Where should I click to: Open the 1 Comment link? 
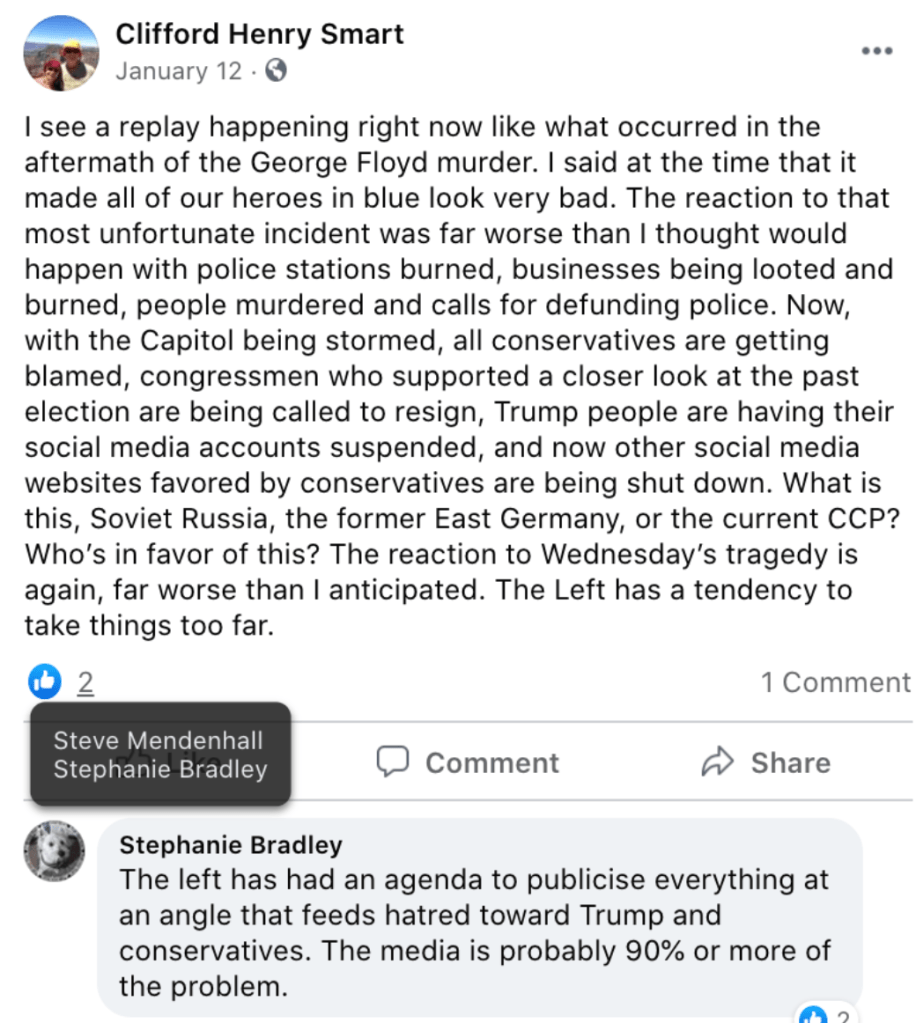pos(835,683)
